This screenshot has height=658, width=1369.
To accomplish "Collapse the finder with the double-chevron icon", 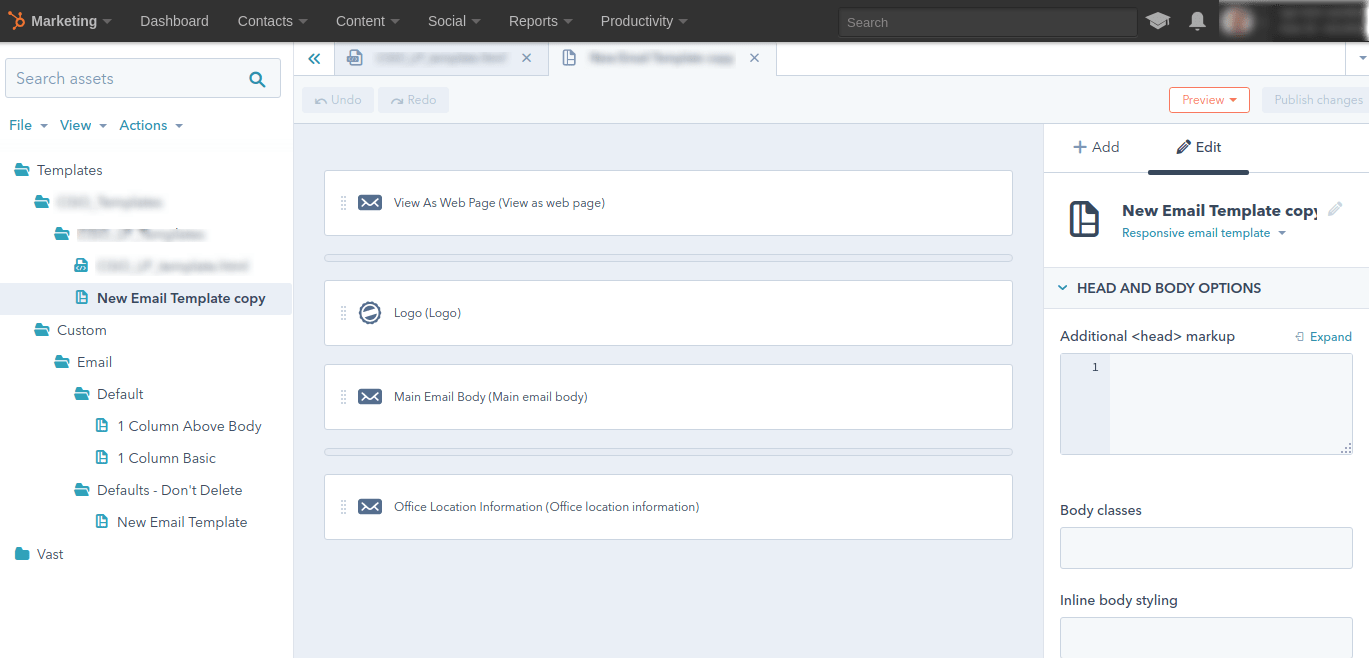I will [313, 58].
